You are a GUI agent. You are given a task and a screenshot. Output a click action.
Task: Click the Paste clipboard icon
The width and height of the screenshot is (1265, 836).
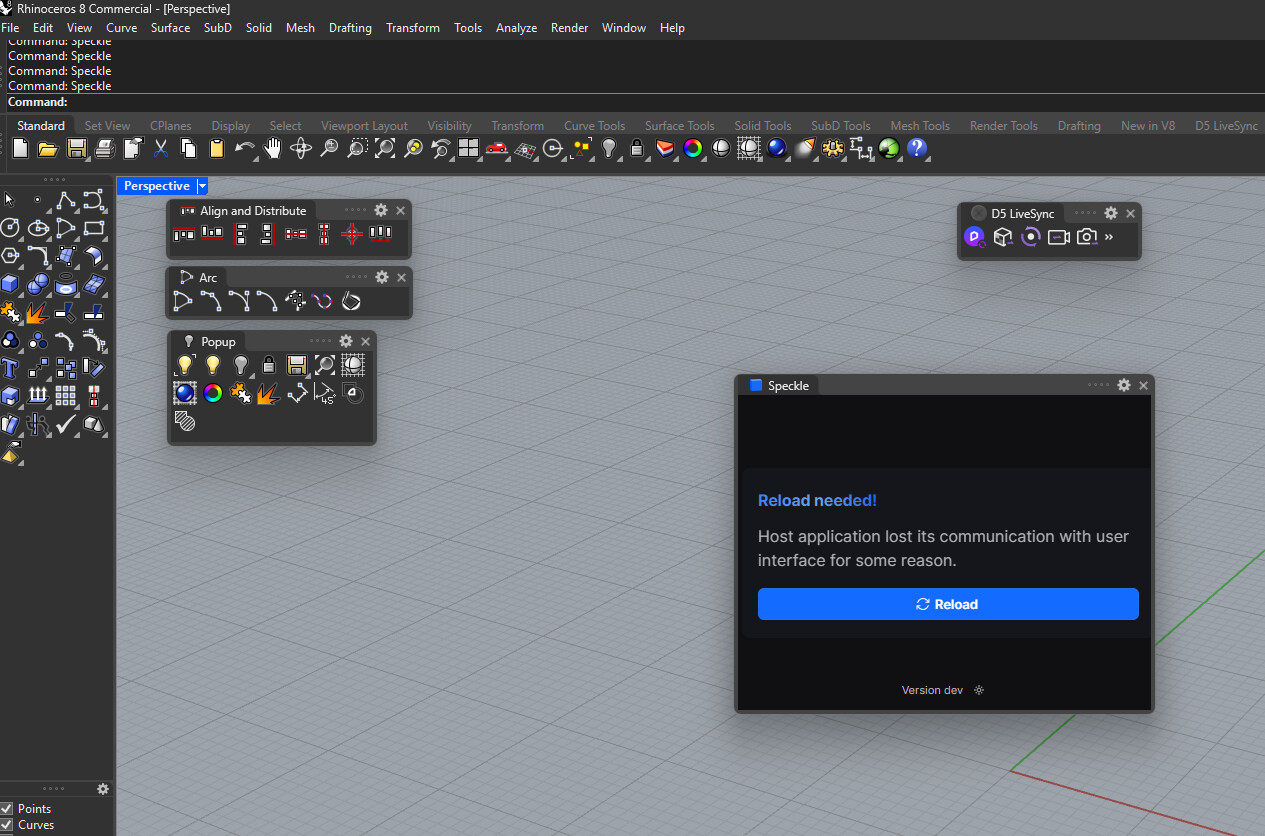click(216, 149)
